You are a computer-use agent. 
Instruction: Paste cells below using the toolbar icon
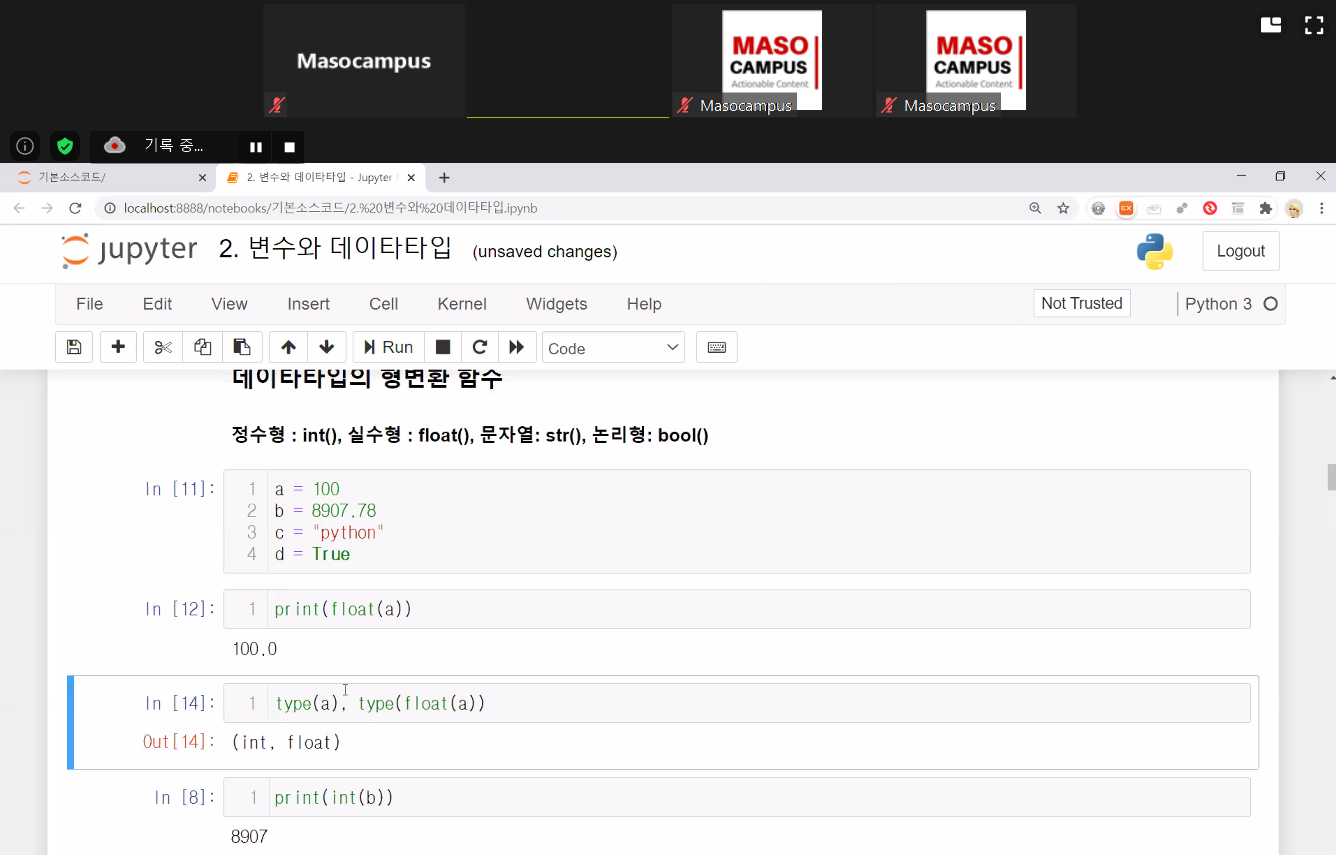[242, 347]
